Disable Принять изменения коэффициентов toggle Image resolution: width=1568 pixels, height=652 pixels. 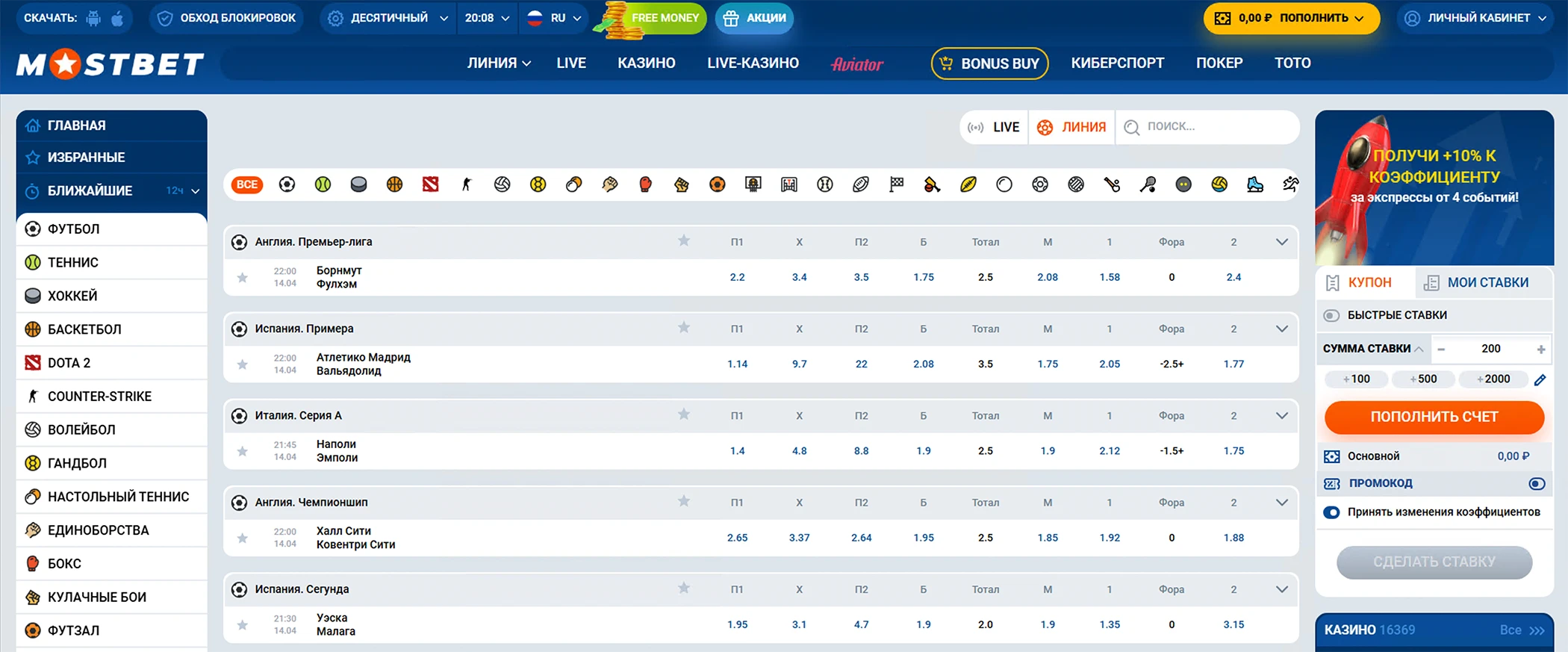click(1331, 512)
